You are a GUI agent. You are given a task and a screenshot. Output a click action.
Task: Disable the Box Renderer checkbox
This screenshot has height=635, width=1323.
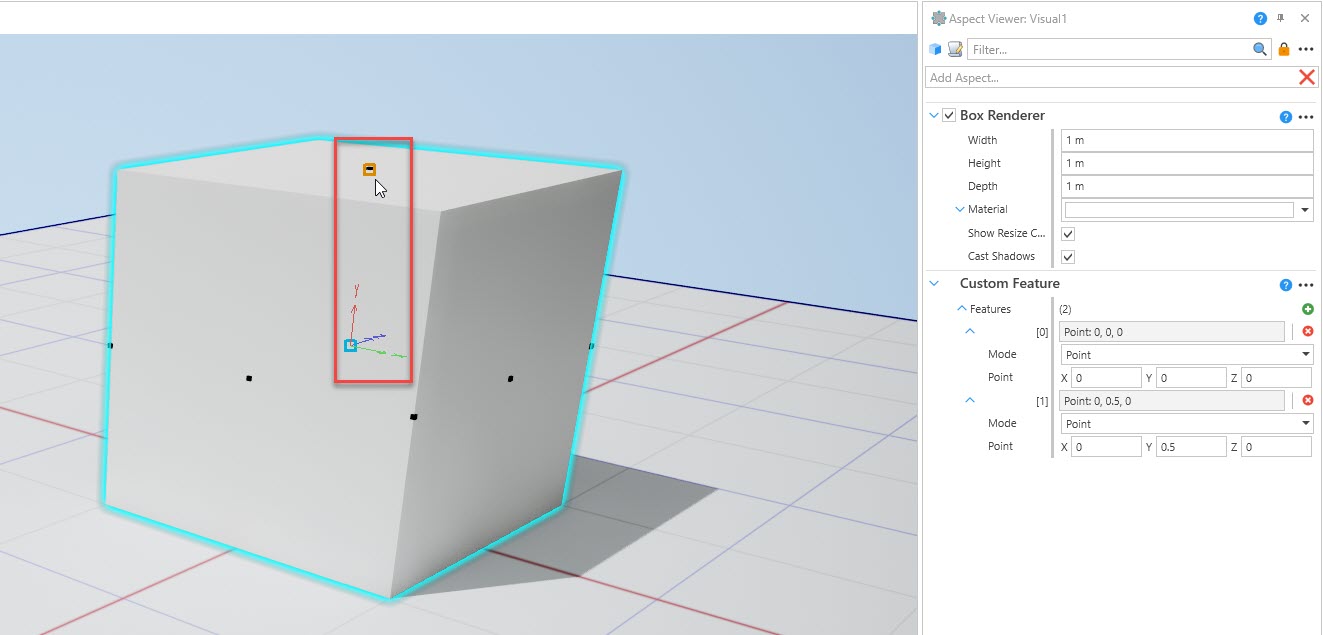(x=949, y=116)
